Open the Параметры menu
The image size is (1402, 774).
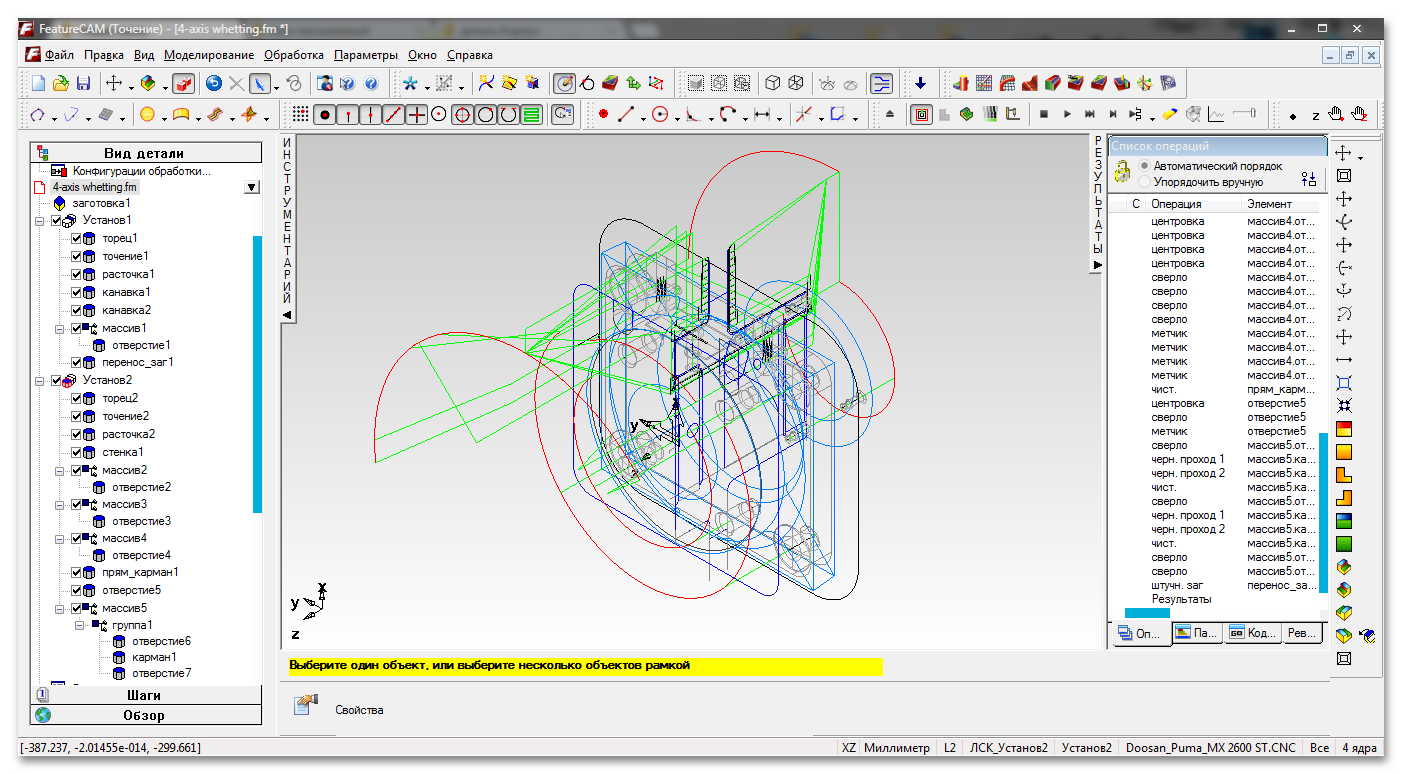pos(366,55)
